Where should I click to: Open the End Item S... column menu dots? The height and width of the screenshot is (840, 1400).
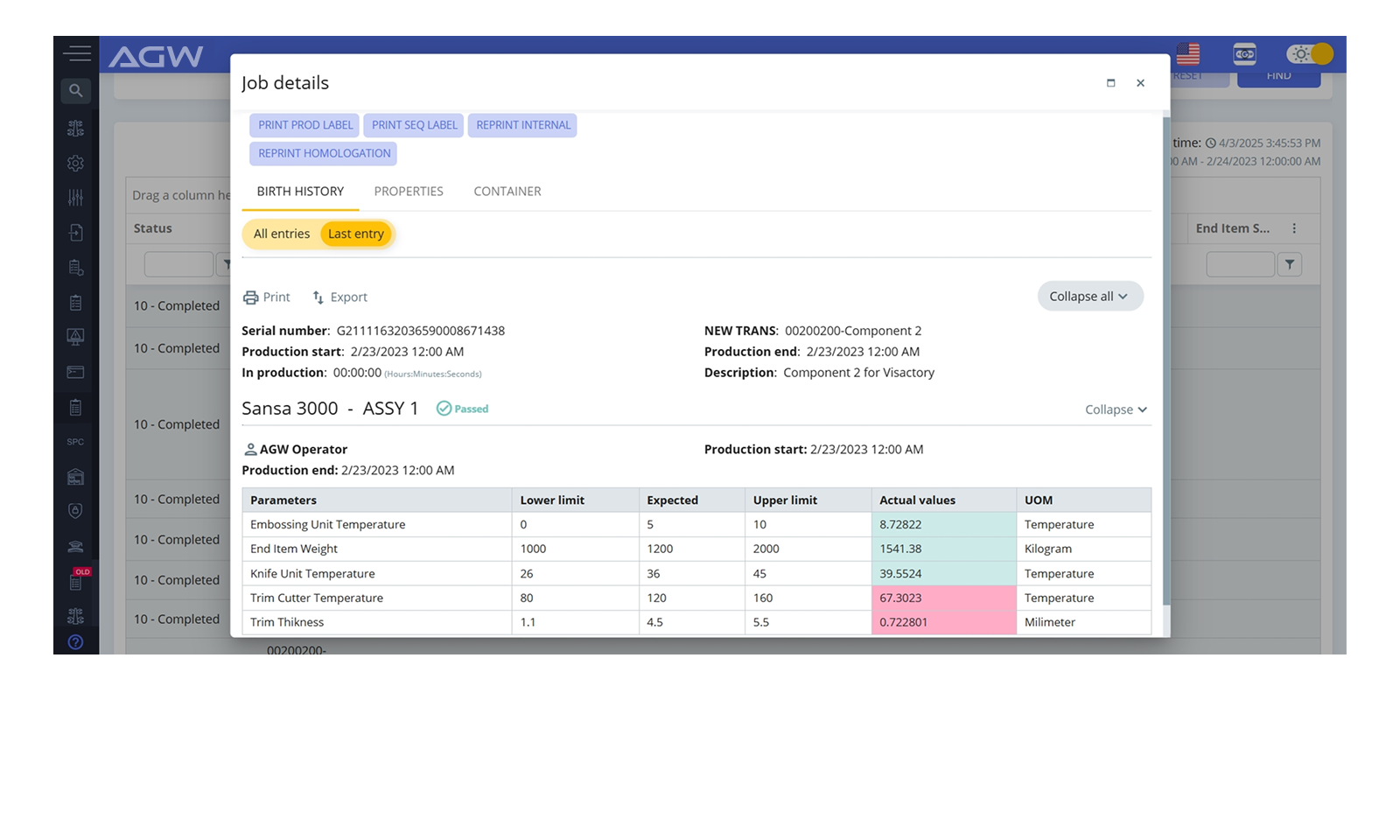tap(1294, 228)
